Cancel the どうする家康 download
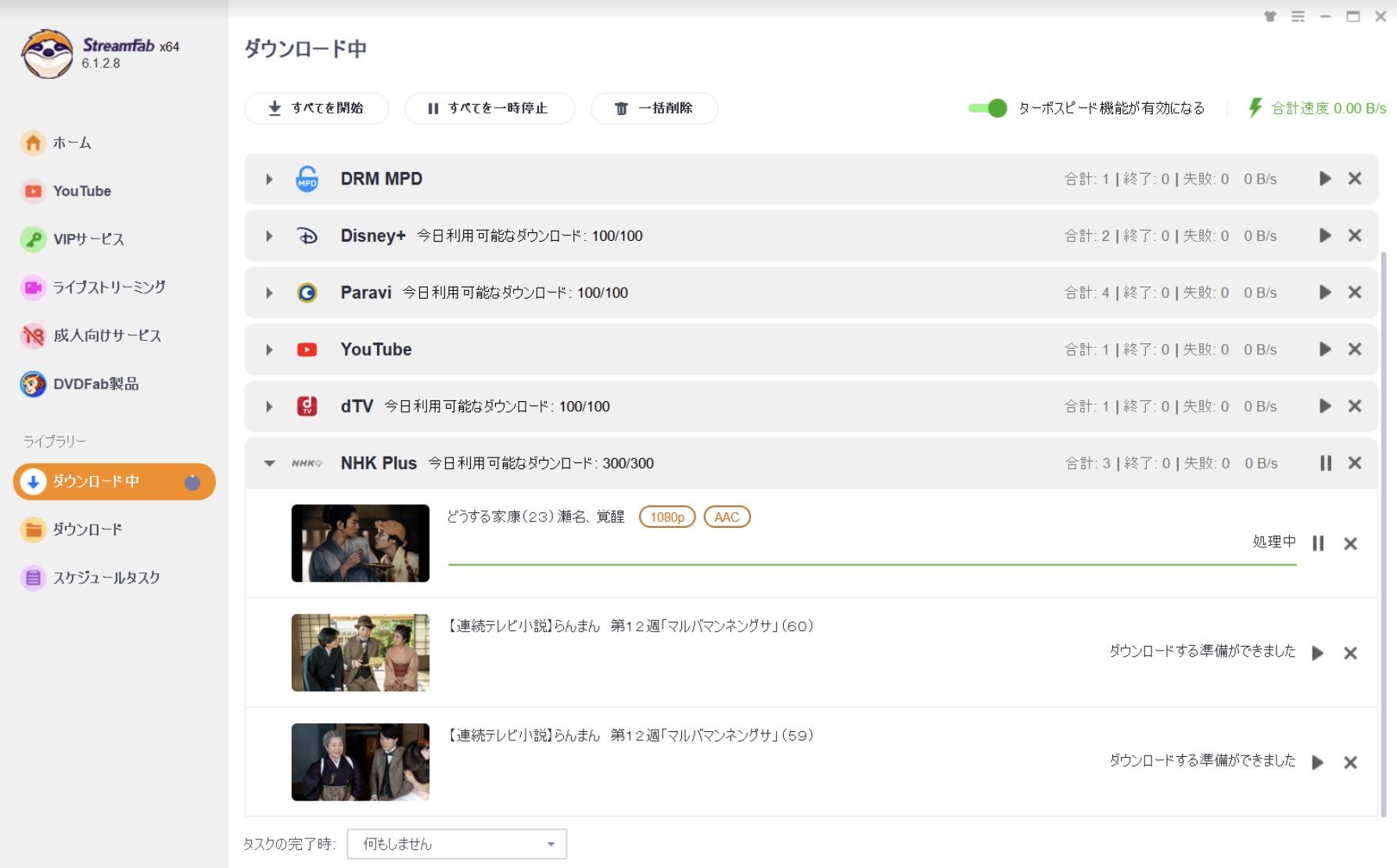 point(1350,543)
